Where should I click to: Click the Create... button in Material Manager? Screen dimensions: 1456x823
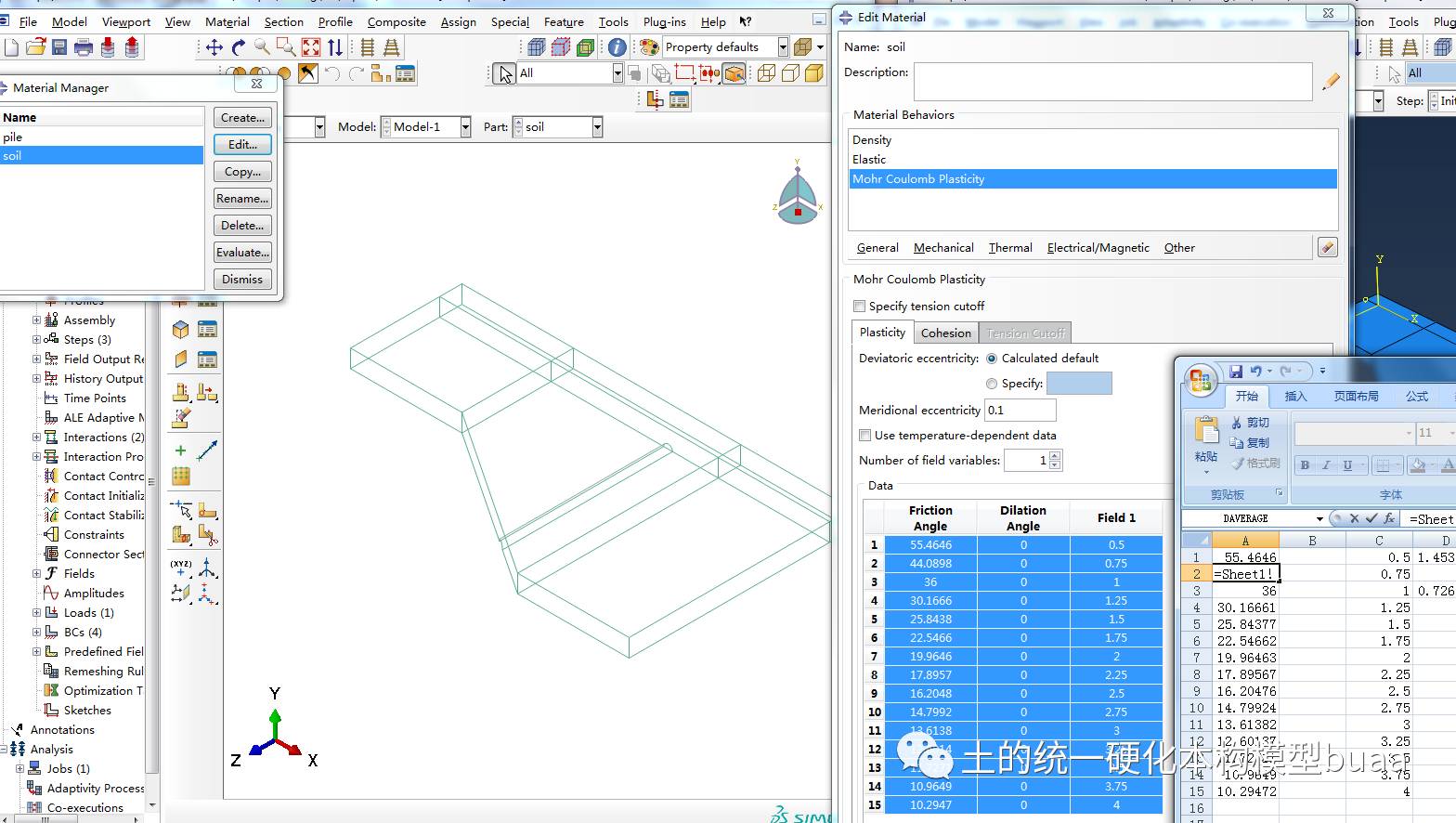coord(242,118)
